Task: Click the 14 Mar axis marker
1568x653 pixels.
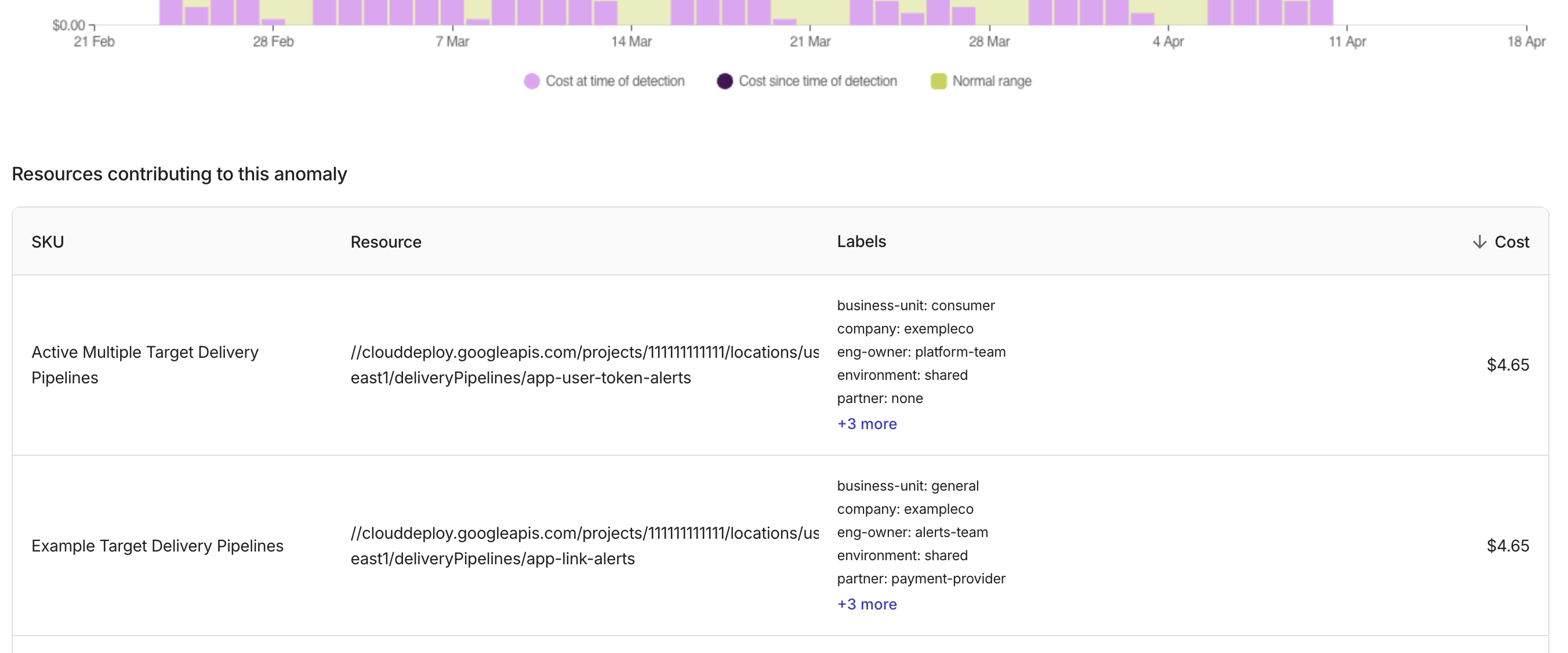Action: pyautogui.click(x=630, y=41)
